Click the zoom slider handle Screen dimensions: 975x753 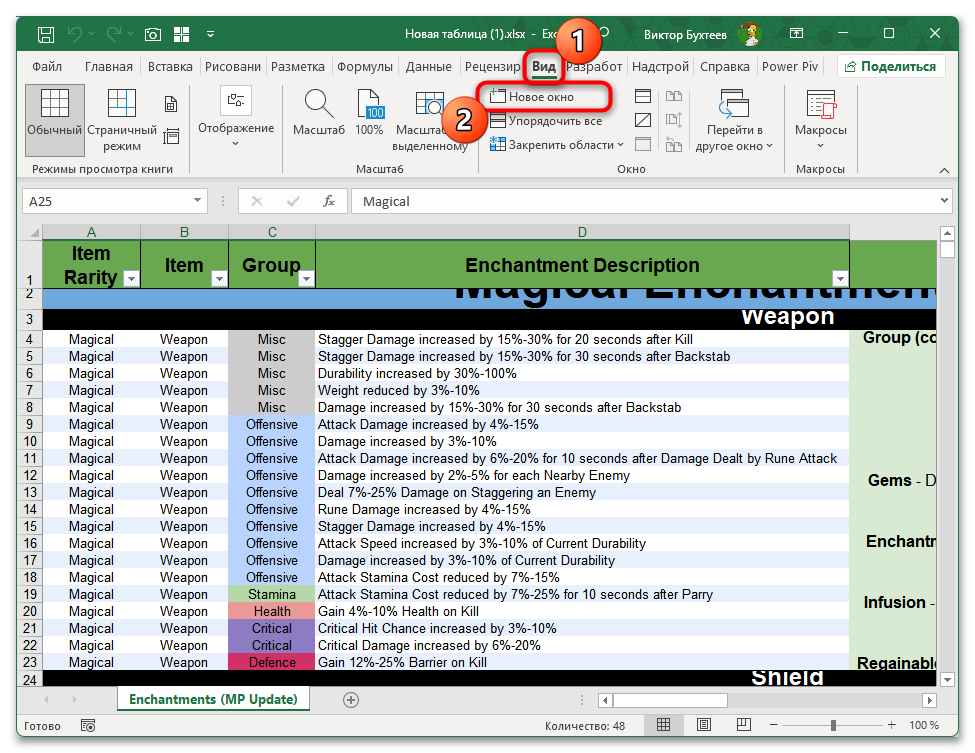coord(833,725)
